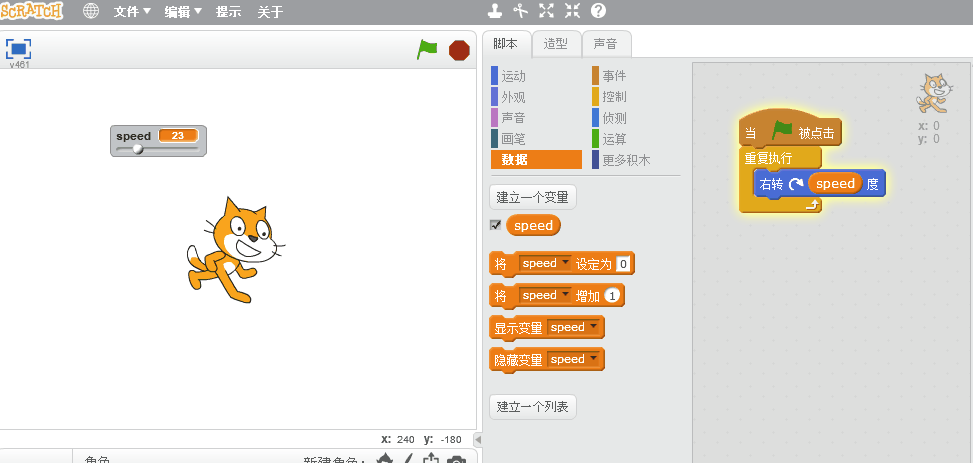
Task: Switch to the 脚本 tab
Action: 506,44
